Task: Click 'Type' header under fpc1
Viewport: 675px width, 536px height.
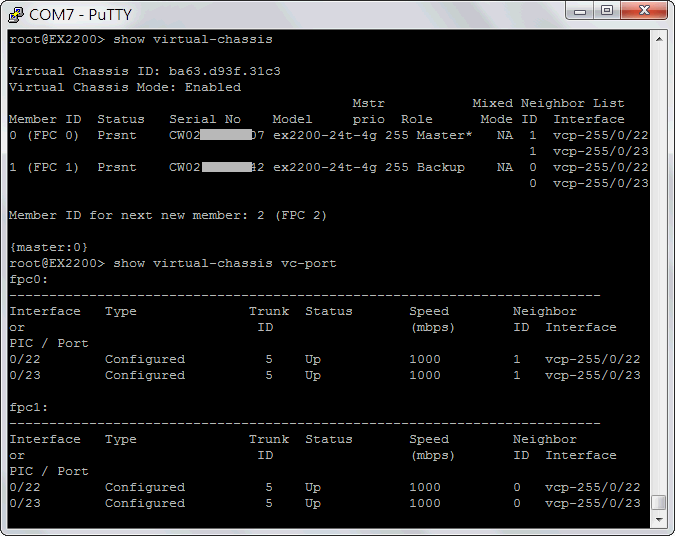Action: pos(121,440)
